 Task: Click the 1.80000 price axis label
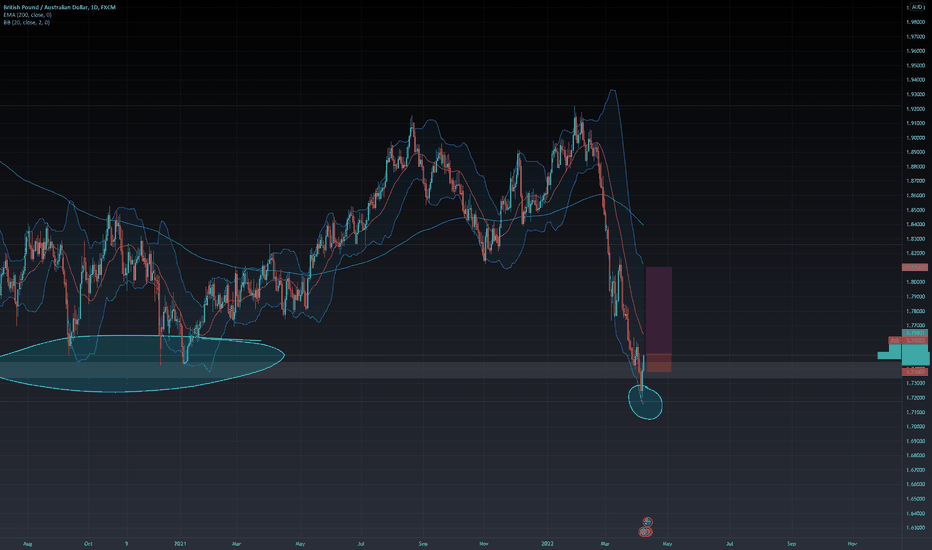pyautogui.click(x=915, y=282)
